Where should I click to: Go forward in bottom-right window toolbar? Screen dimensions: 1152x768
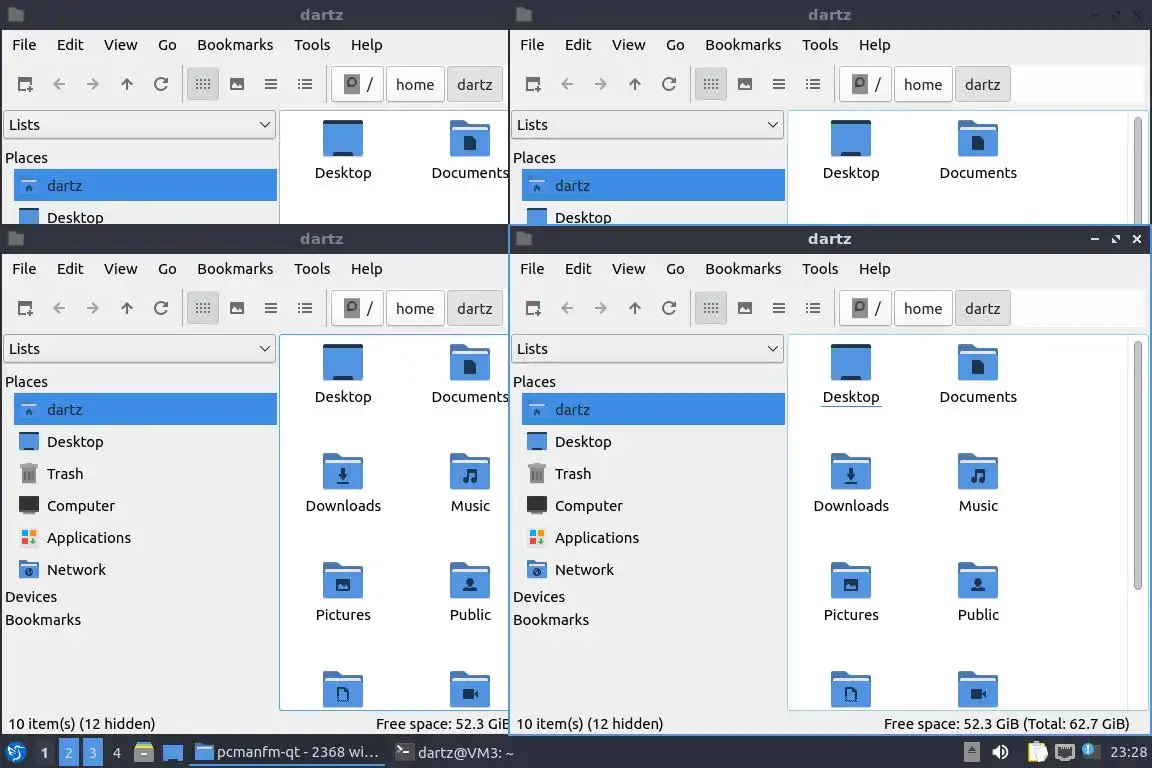pos(601,308)
